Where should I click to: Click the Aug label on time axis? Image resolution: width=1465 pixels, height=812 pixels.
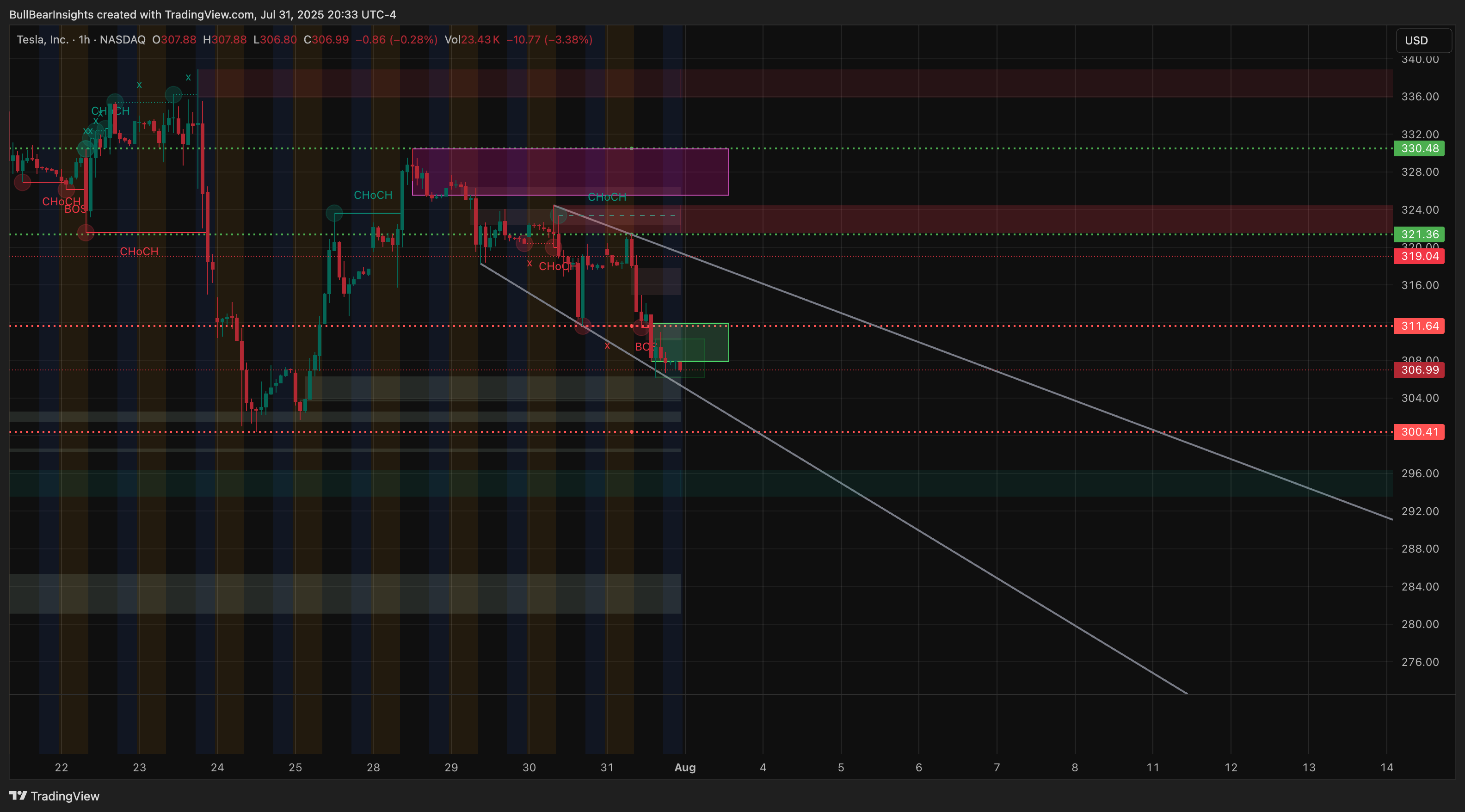click(x=685, y=768)
